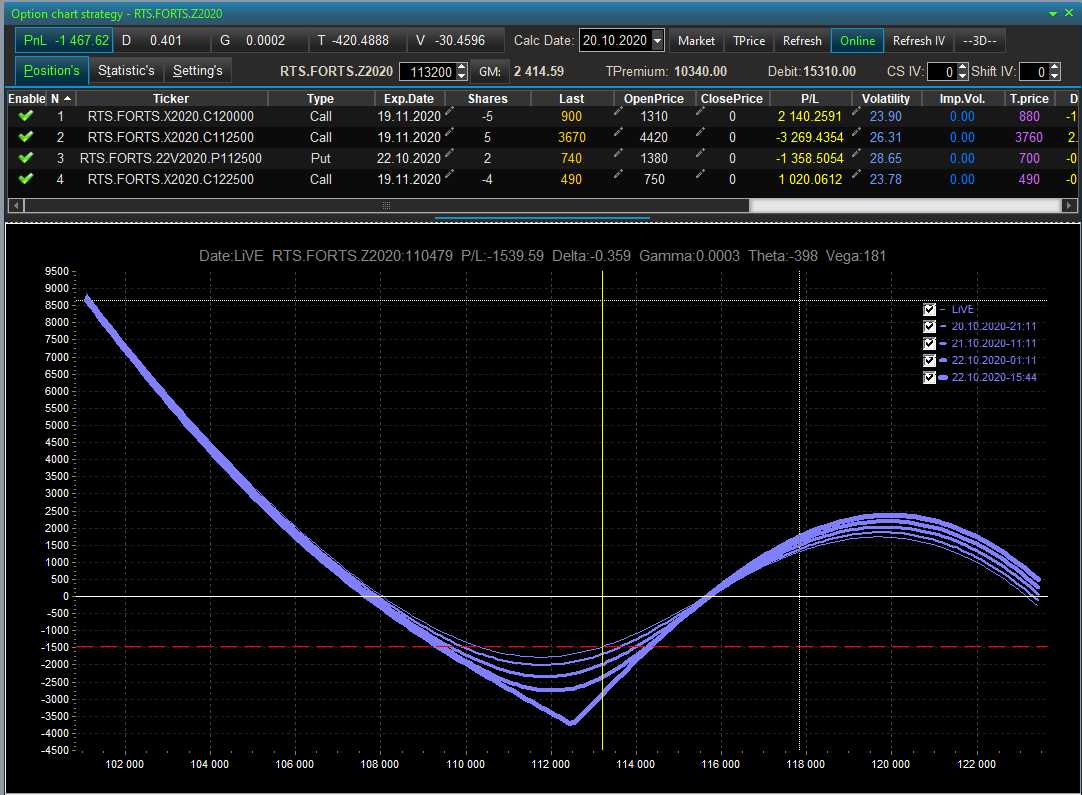This screenshot has width=1082, height=795.
Task: Increase the CS IV spinner value
Action: click(962, 67)
